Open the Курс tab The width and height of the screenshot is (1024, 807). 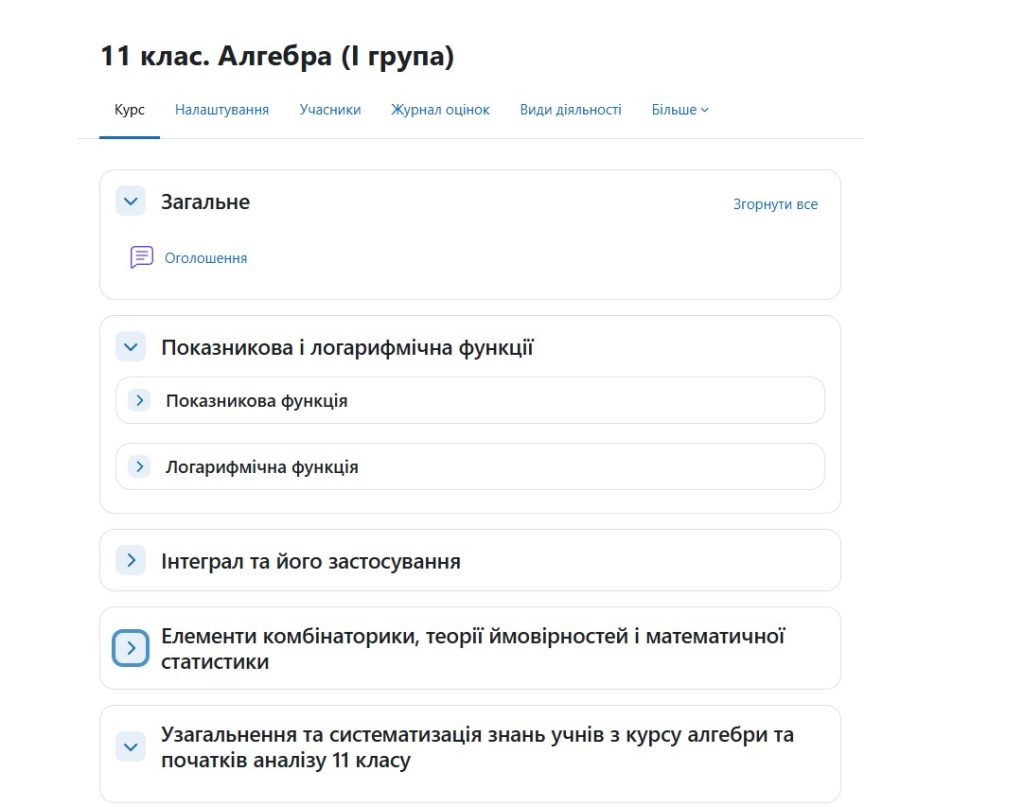pos(130,110)
